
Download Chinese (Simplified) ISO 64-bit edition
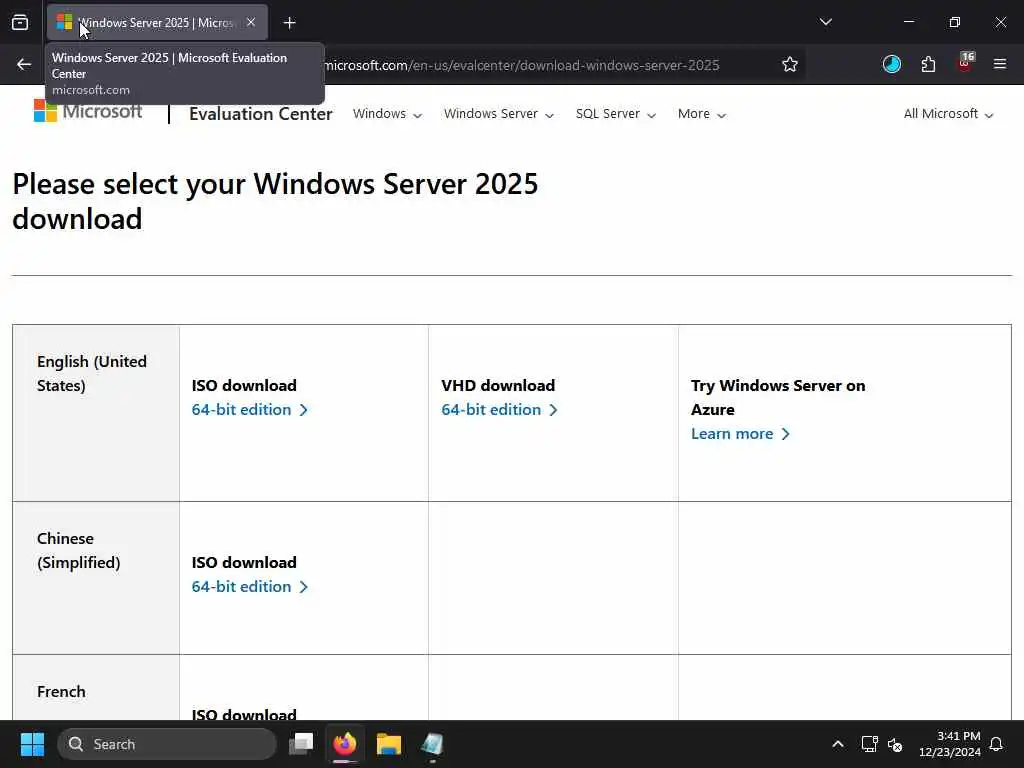click(249, 586)
